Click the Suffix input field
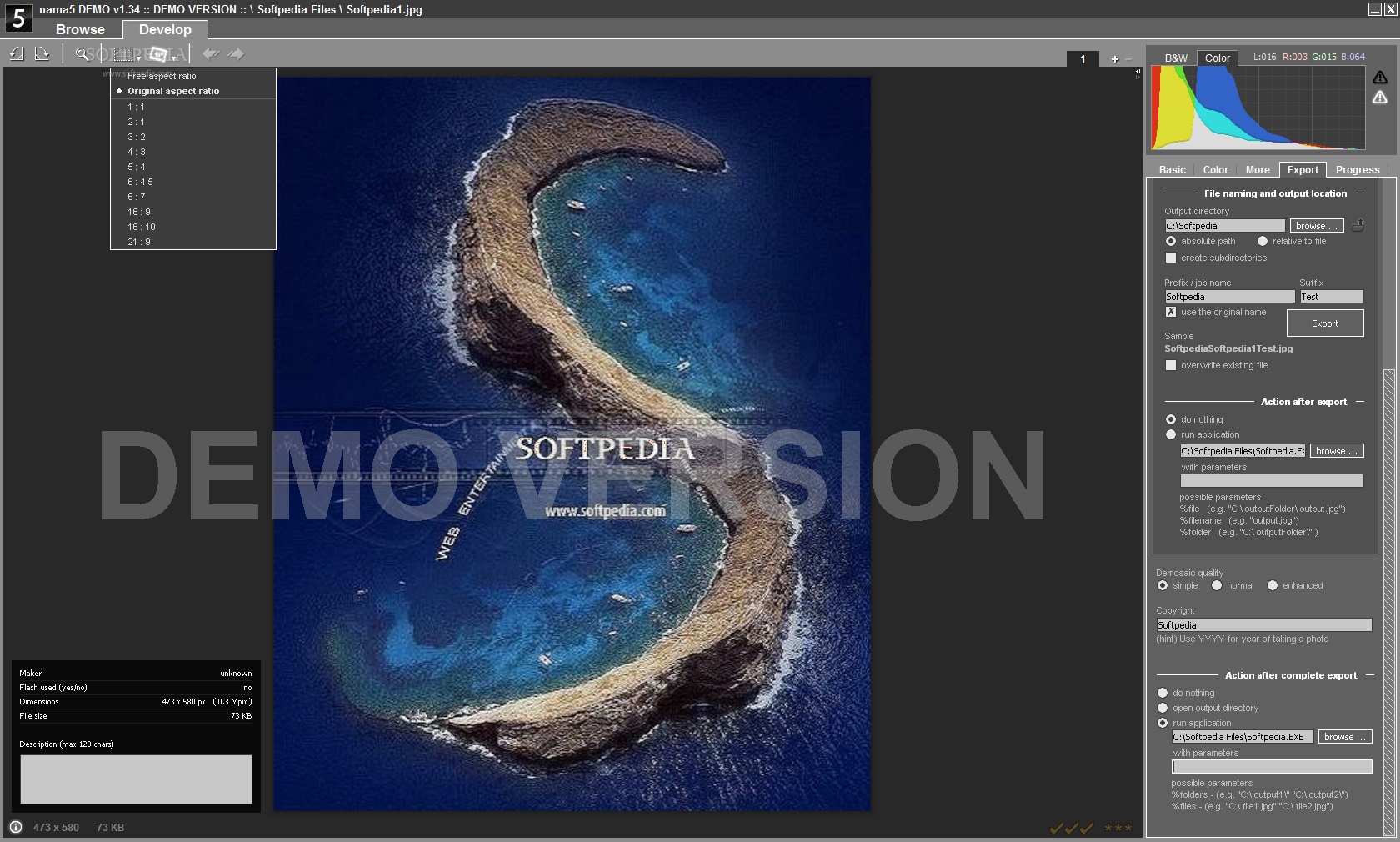The height and width of the screenshot is (842, 1400). coord(1332,297)
